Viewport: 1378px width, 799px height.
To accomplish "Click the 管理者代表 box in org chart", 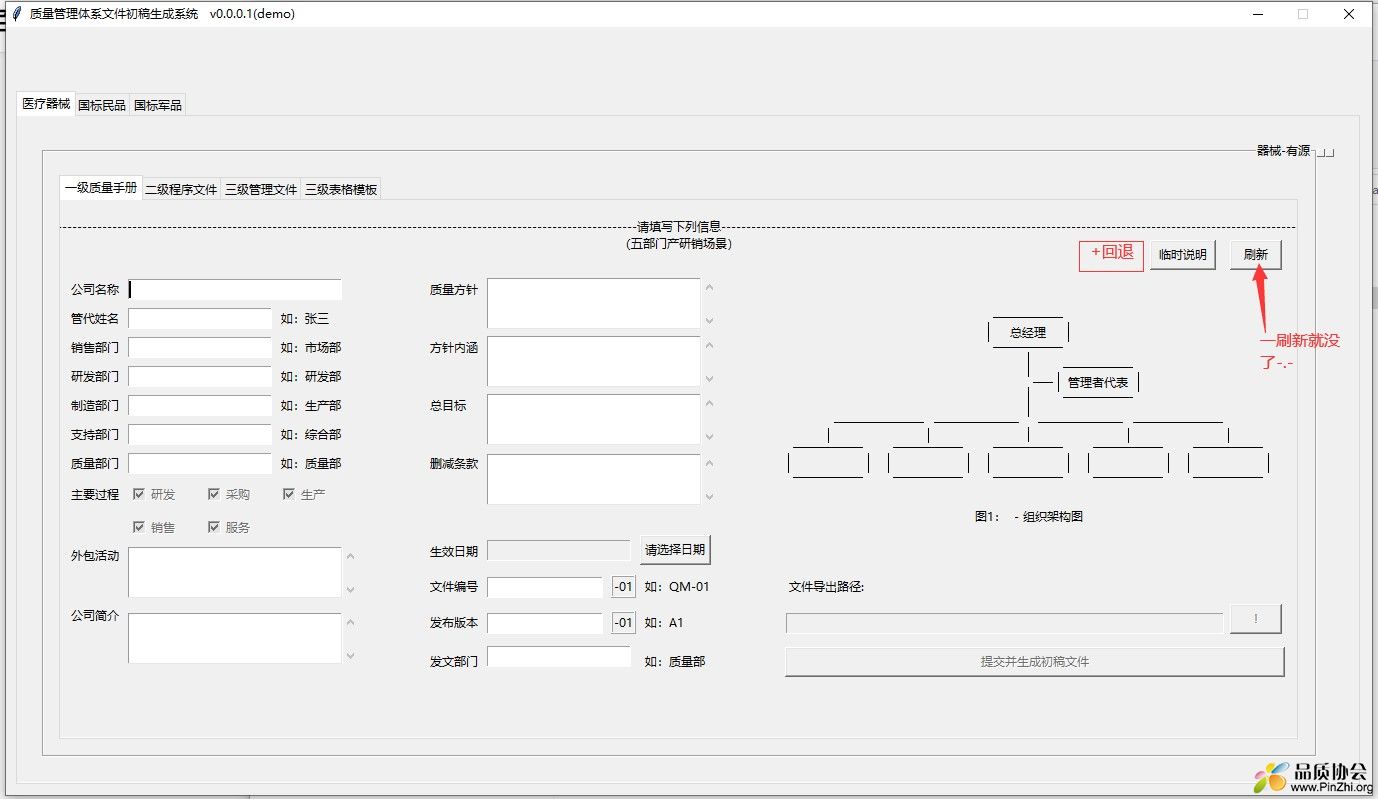I will tap(1098, 382).
